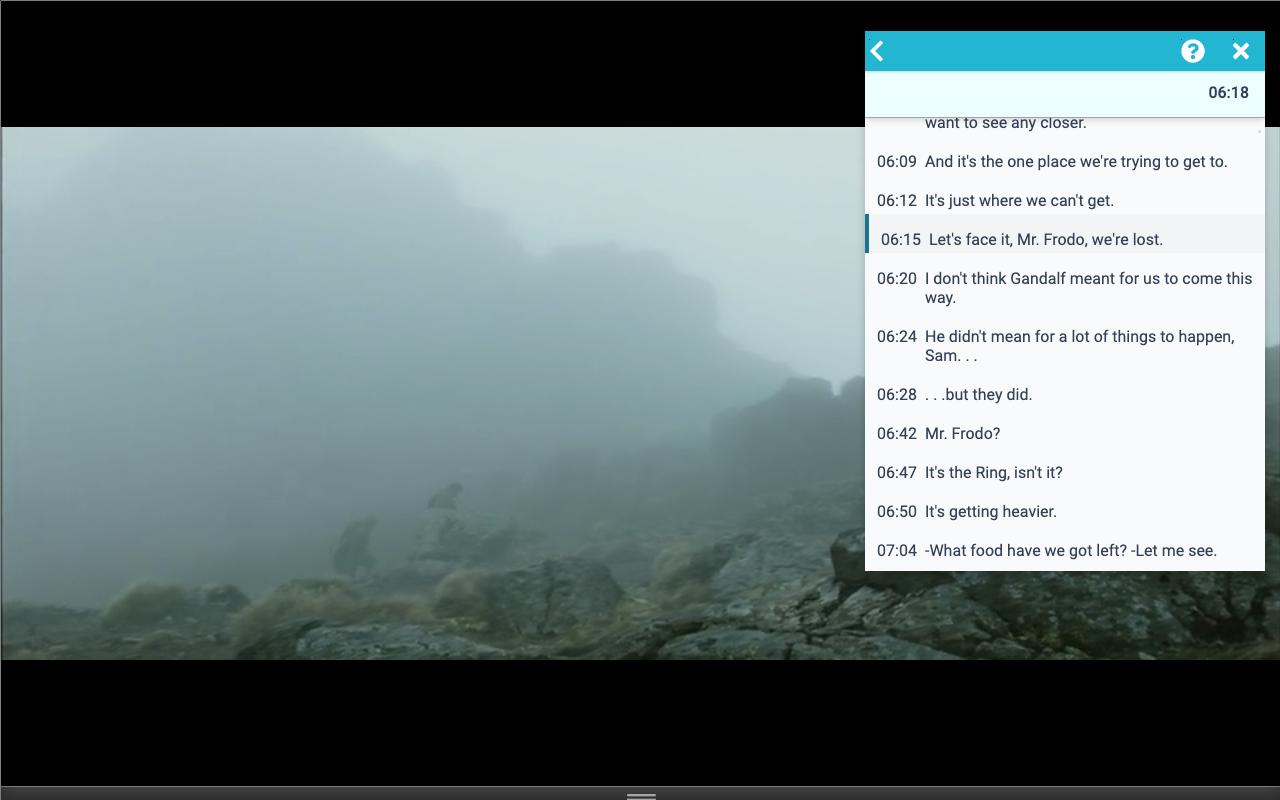Click the 06:18 current time display

point(1228,93)
